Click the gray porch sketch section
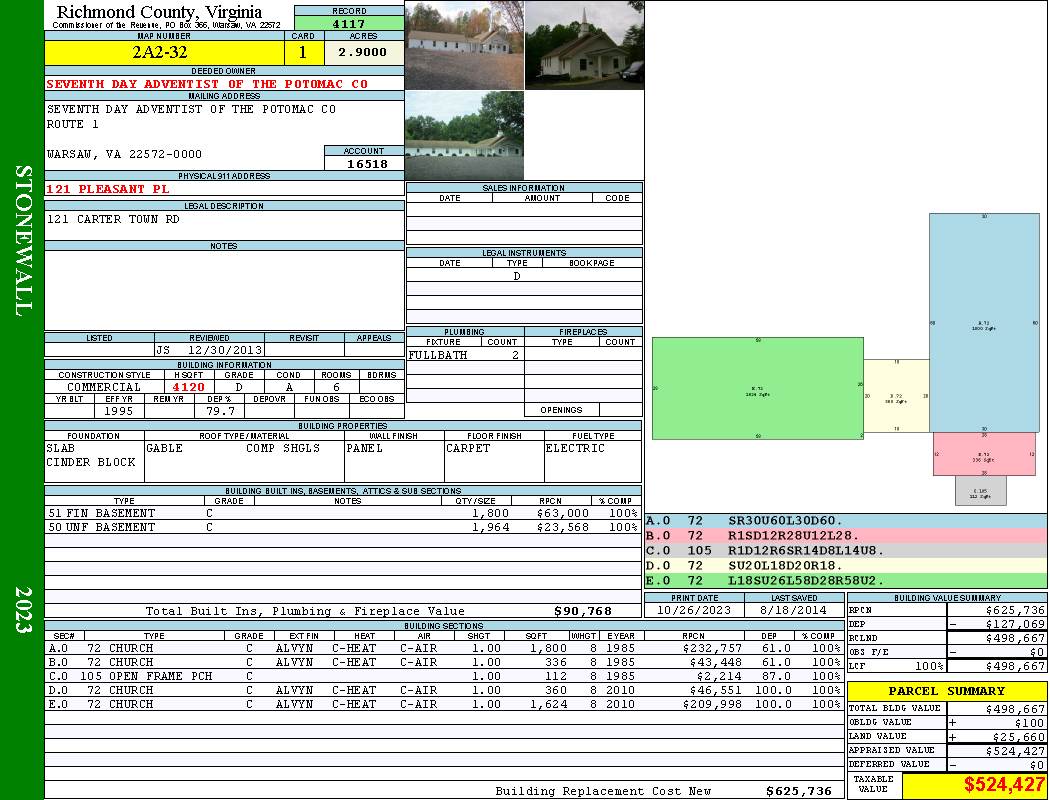The image size is (1050, 800). 980,491
